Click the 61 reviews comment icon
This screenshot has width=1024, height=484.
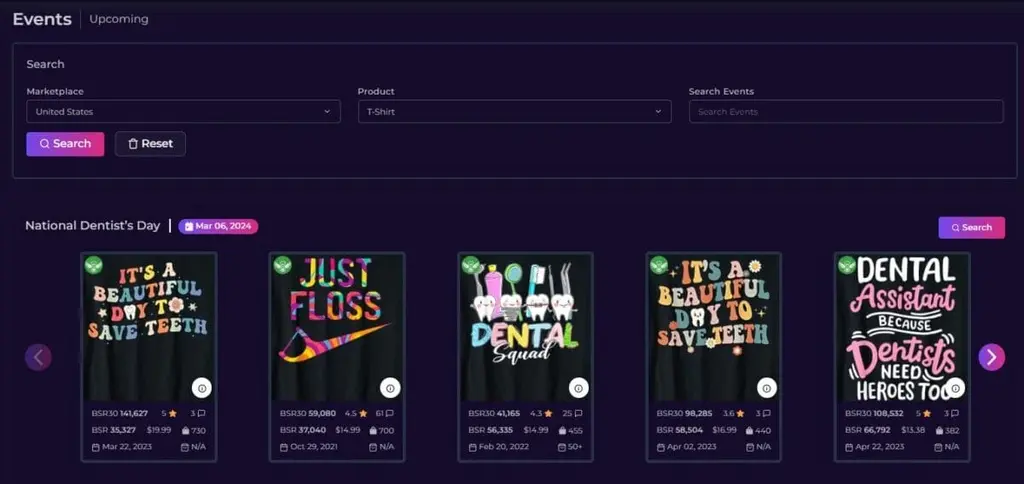[390, 413]
